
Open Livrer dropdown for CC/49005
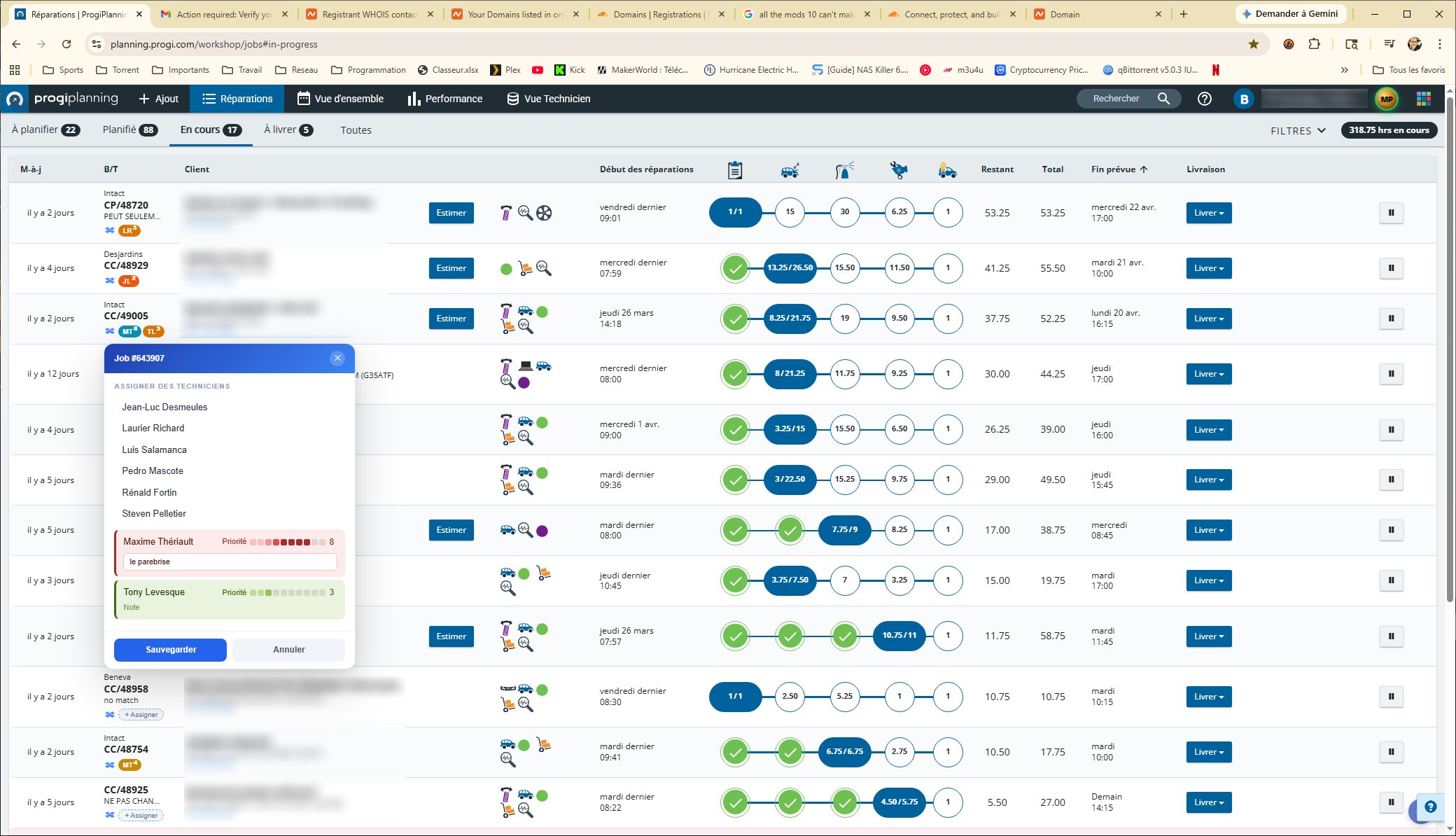point(1208,319)
